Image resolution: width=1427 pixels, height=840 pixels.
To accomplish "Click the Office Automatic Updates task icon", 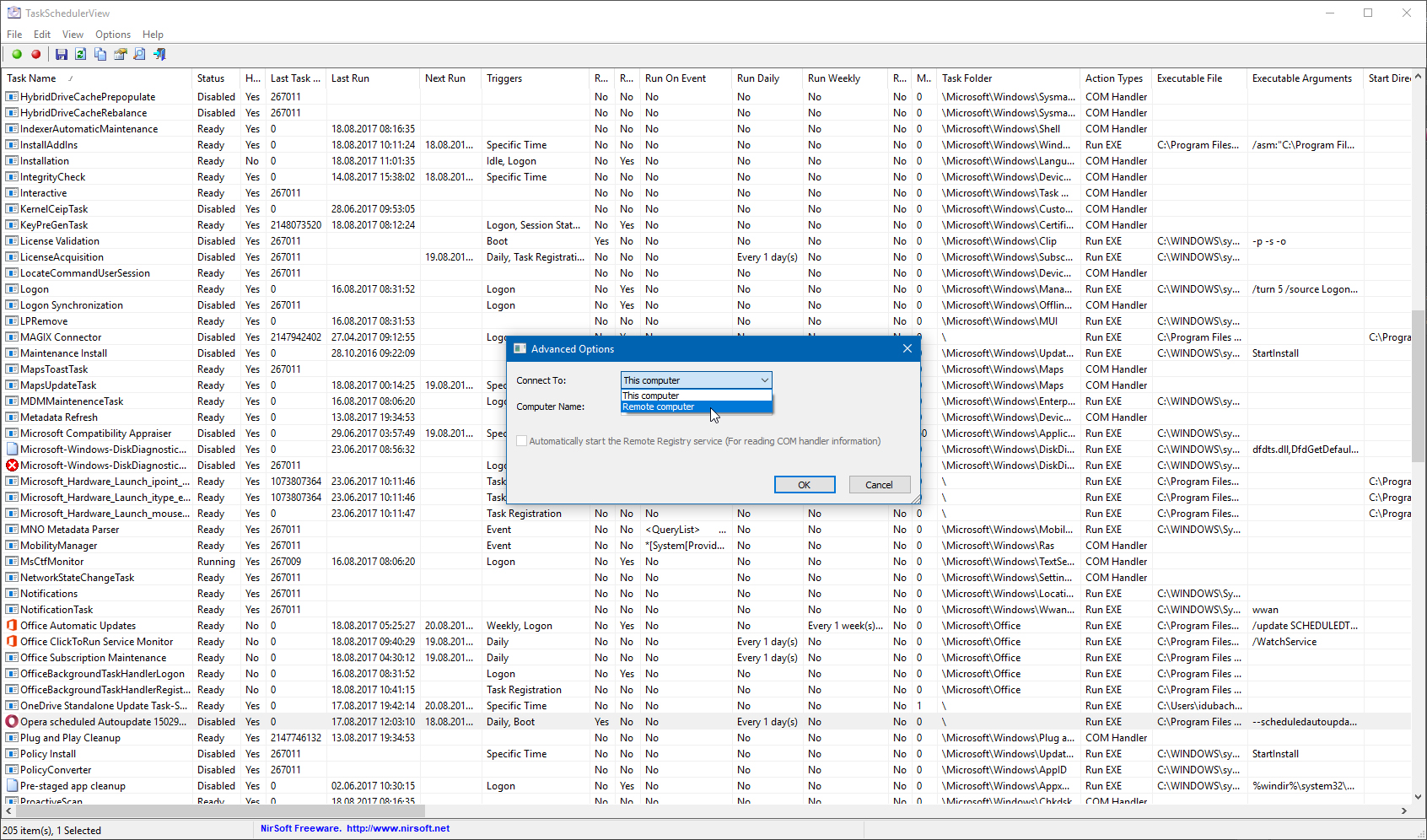I will [12, 626].
